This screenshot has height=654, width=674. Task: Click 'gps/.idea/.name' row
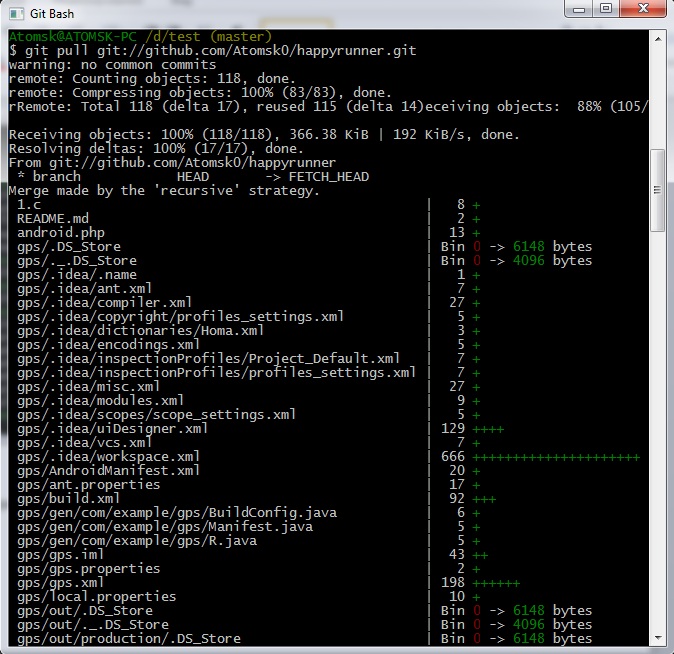[249, 275]
